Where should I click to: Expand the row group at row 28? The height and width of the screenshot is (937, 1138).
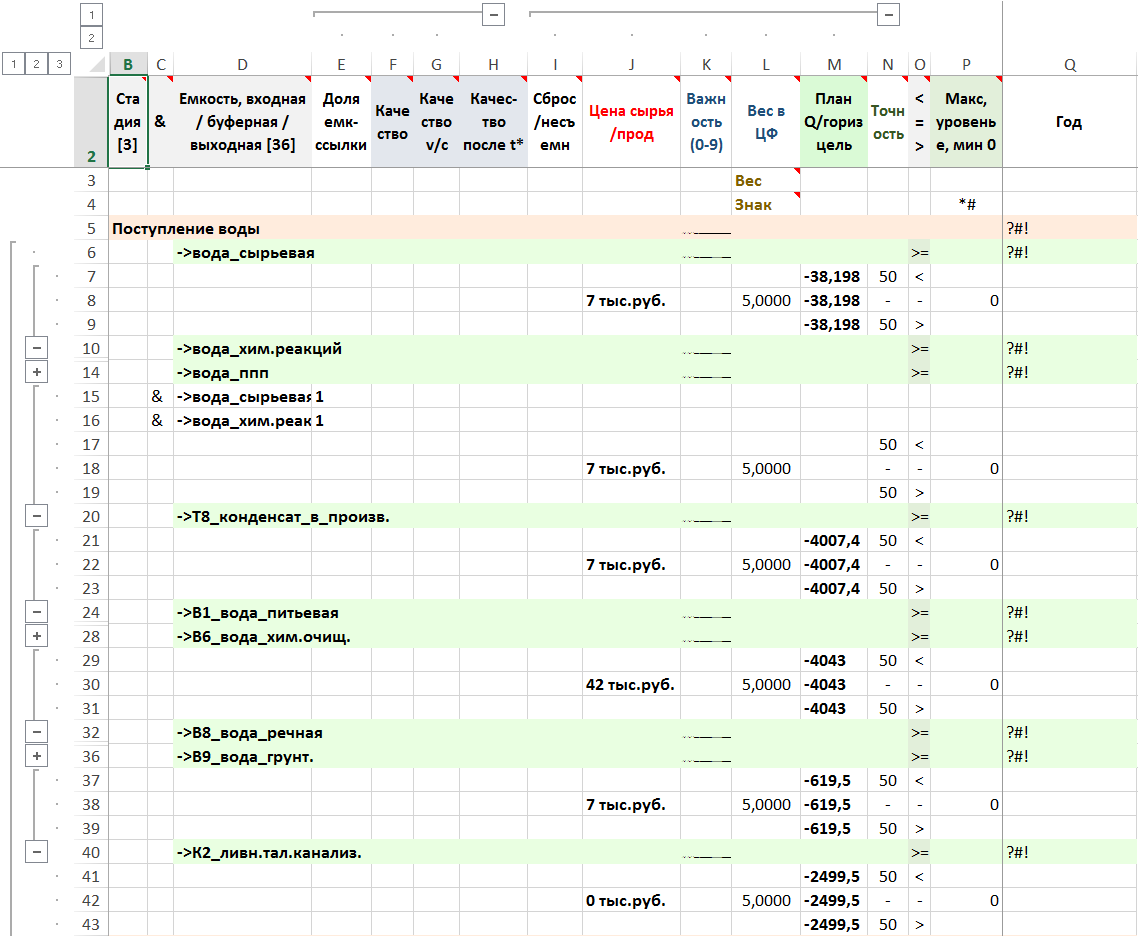point(36,636)
